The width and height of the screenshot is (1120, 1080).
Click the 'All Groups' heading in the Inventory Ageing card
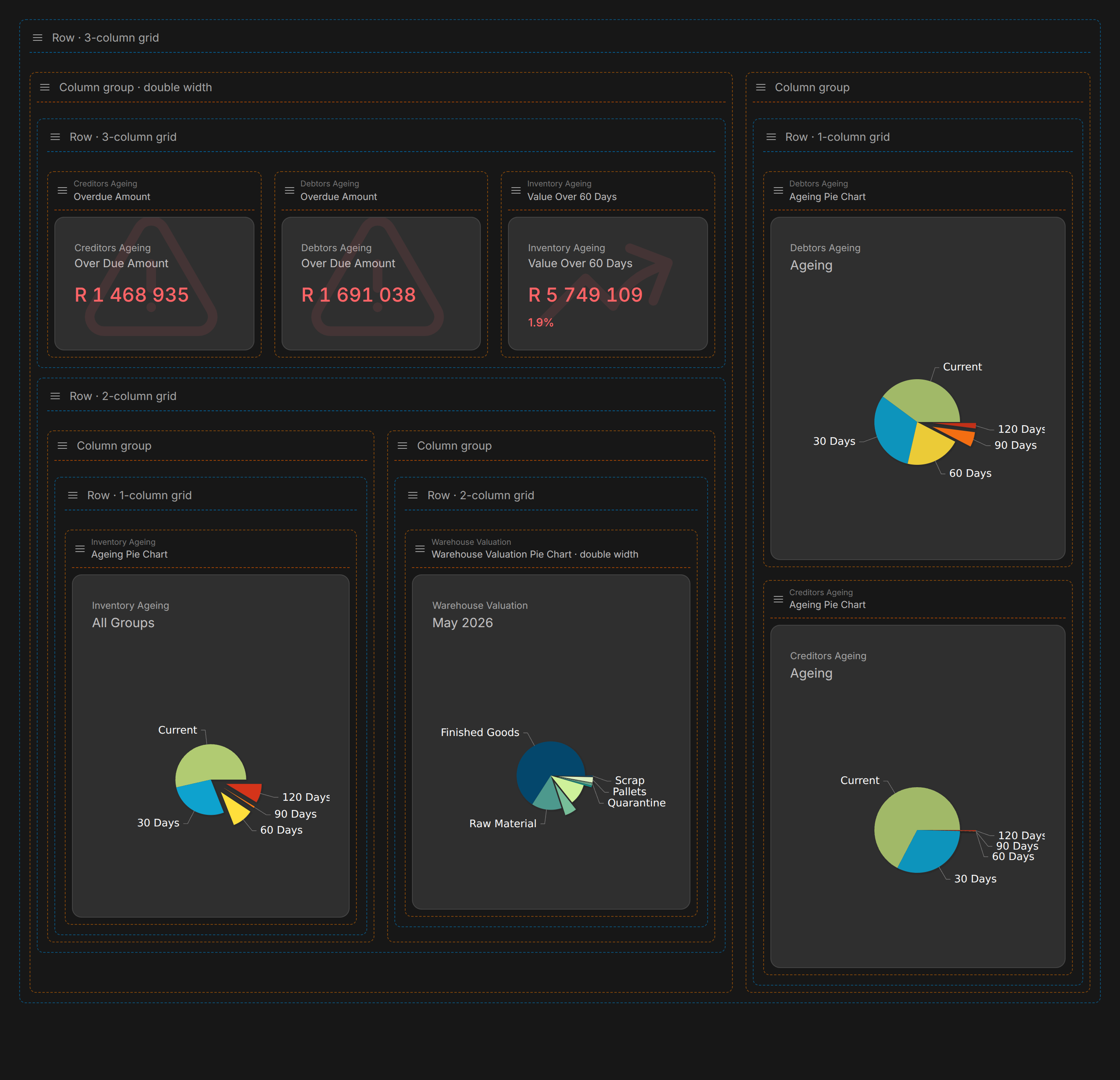click(x=123, y=623)
